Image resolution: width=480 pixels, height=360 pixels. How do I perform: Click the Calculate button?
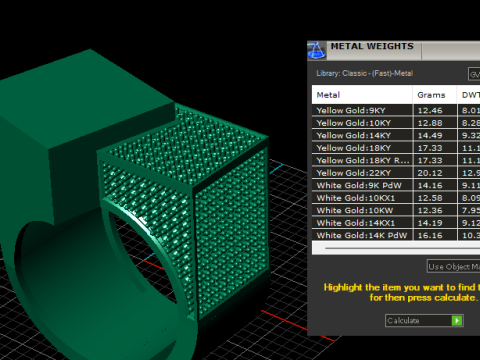click(x=424, y=321)
